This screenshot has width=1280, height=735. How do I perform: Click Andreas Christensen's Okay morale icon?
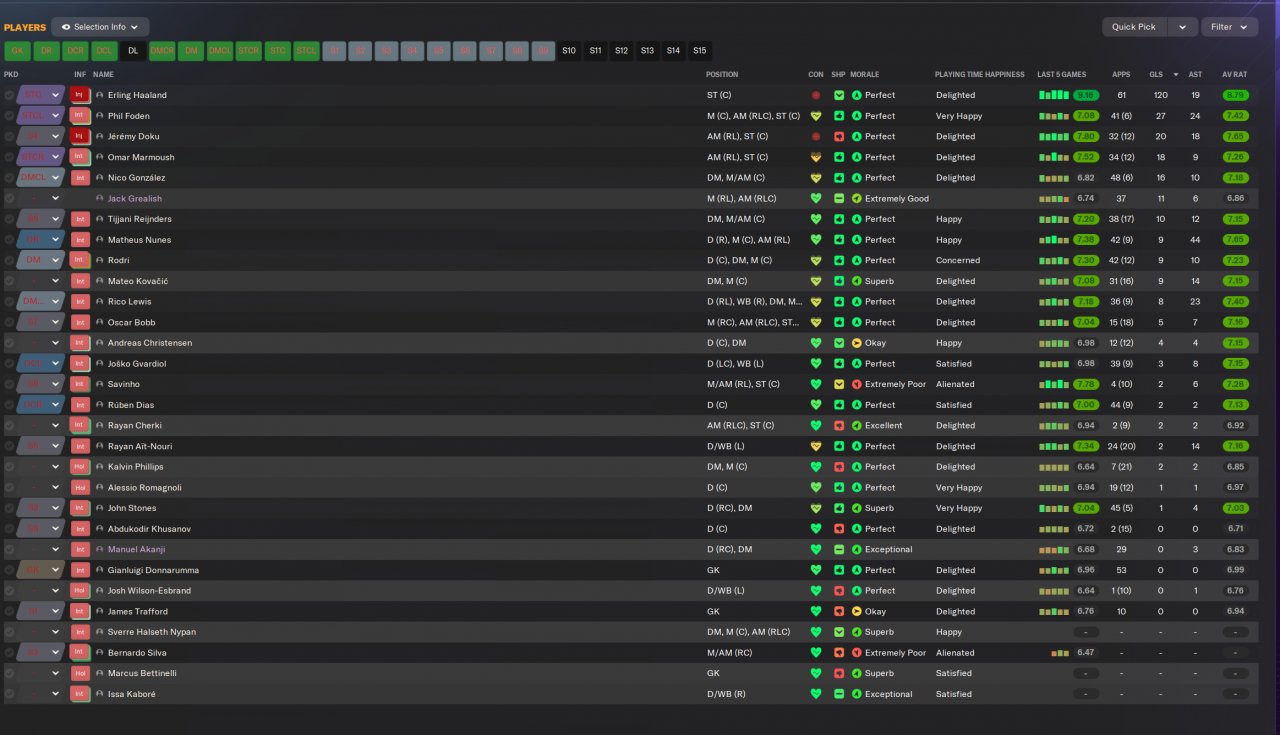click(856, 343)
